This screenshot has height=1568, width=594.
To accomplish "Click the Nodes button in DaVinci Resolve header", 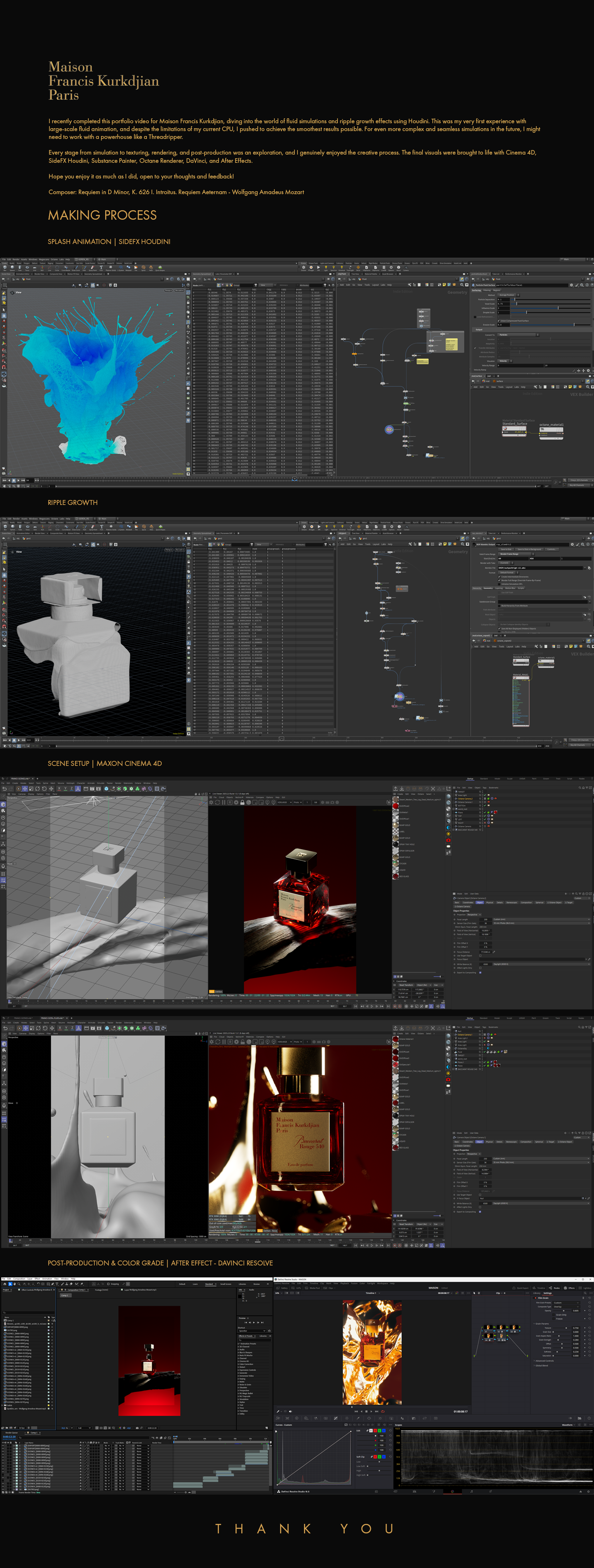I will [554, 1288].
